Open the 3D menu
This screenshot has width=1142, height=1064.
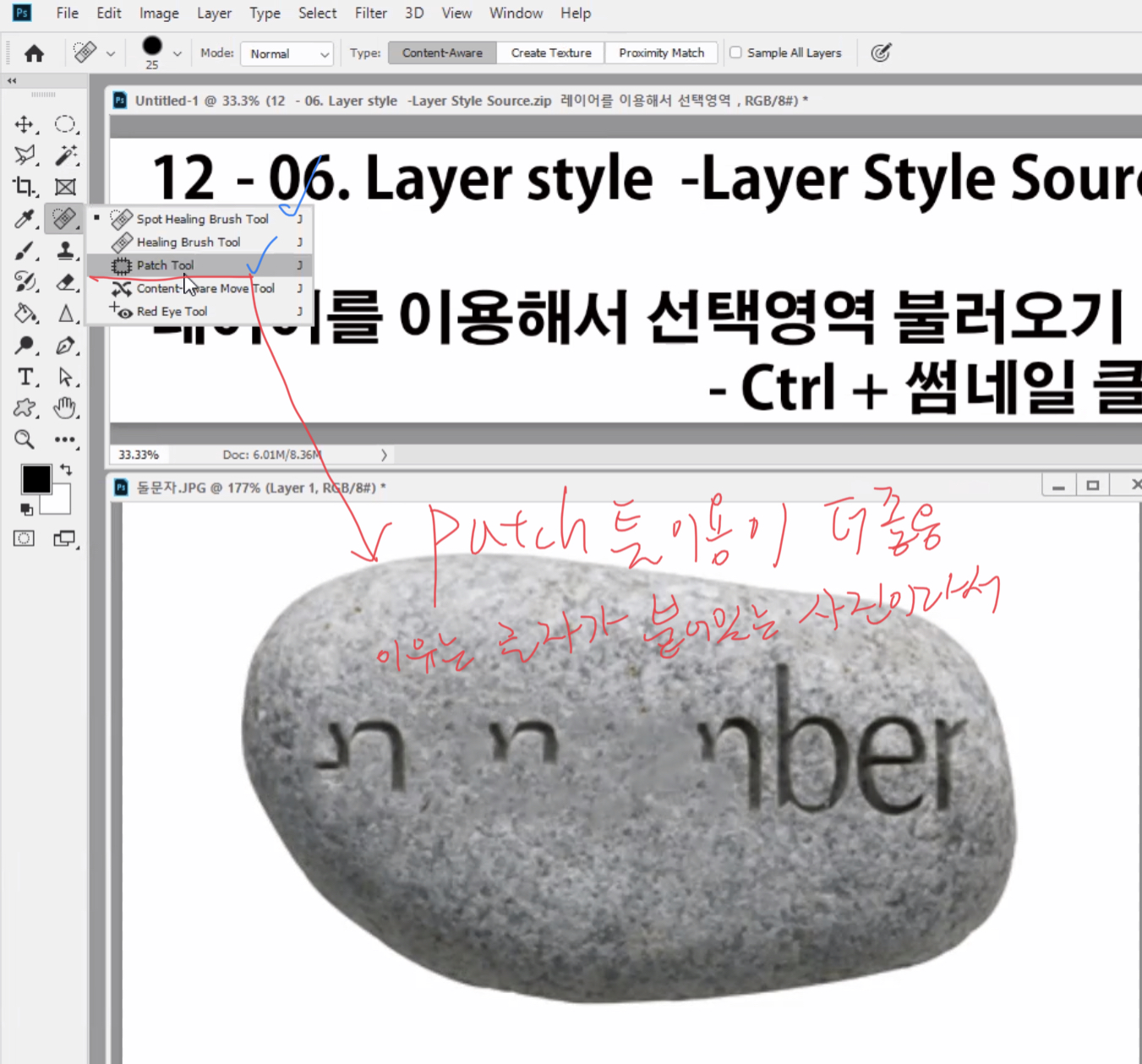coord(414,13)
